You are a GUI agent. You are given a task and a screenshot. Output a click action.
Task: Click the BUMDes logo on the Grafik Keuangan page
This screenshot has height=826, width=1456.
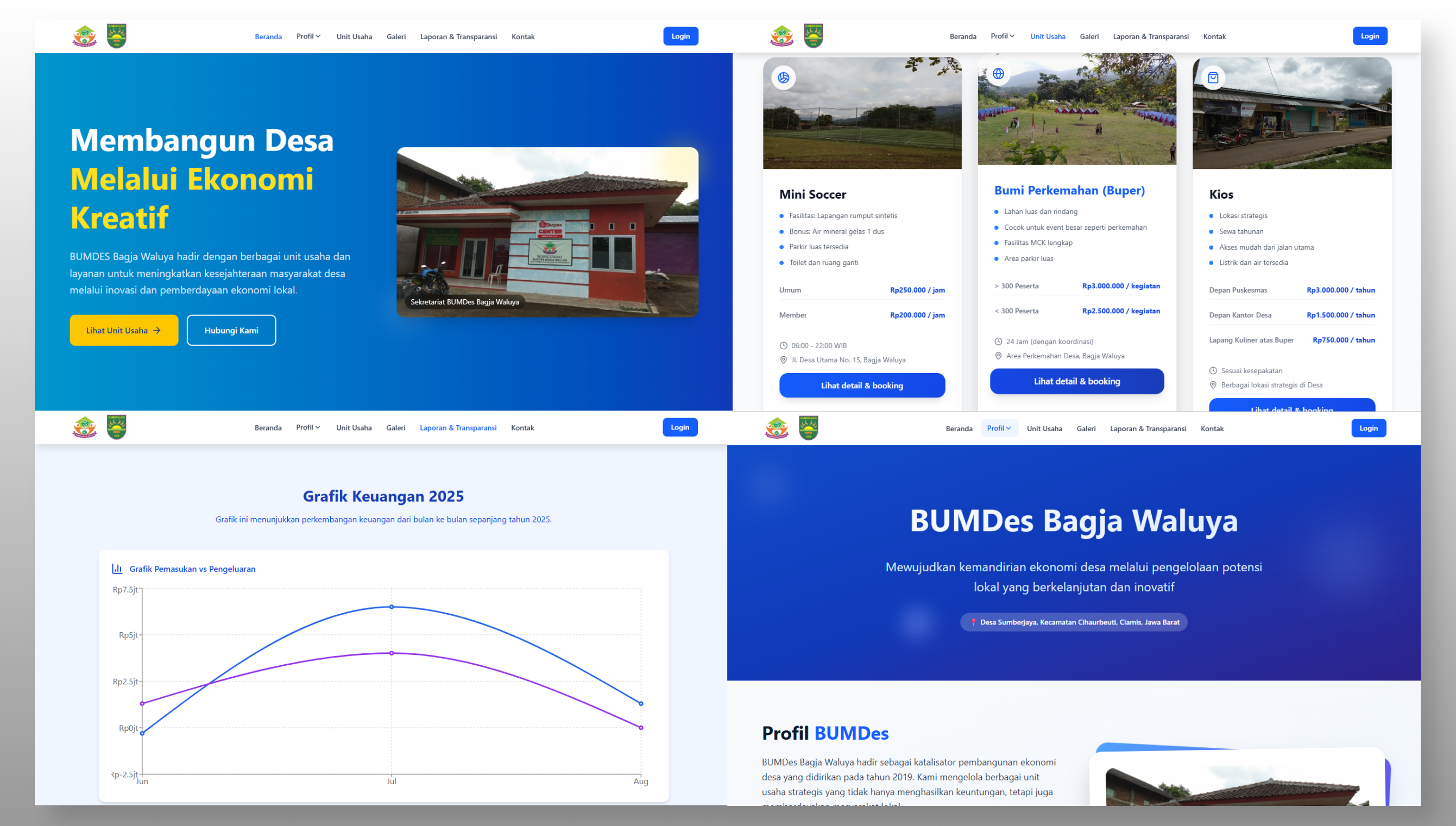pyautogui.click(x=85, y=427)
